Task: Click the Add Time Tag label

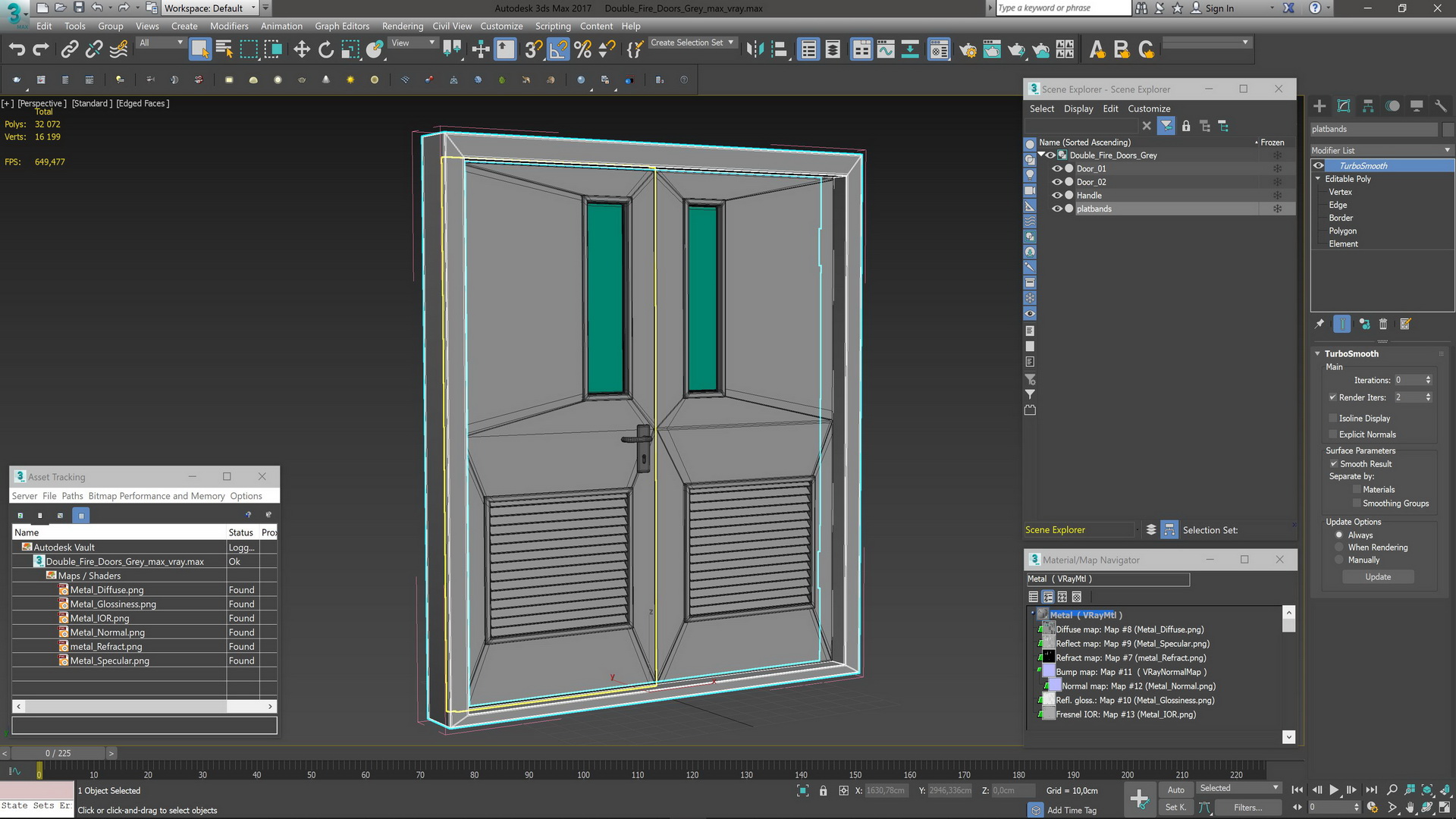Action: [1072, 810]
